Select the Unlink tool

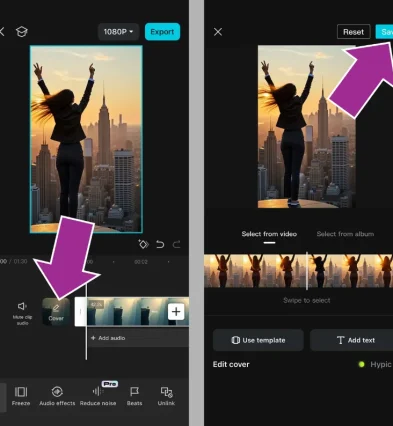tap(166, 396)
